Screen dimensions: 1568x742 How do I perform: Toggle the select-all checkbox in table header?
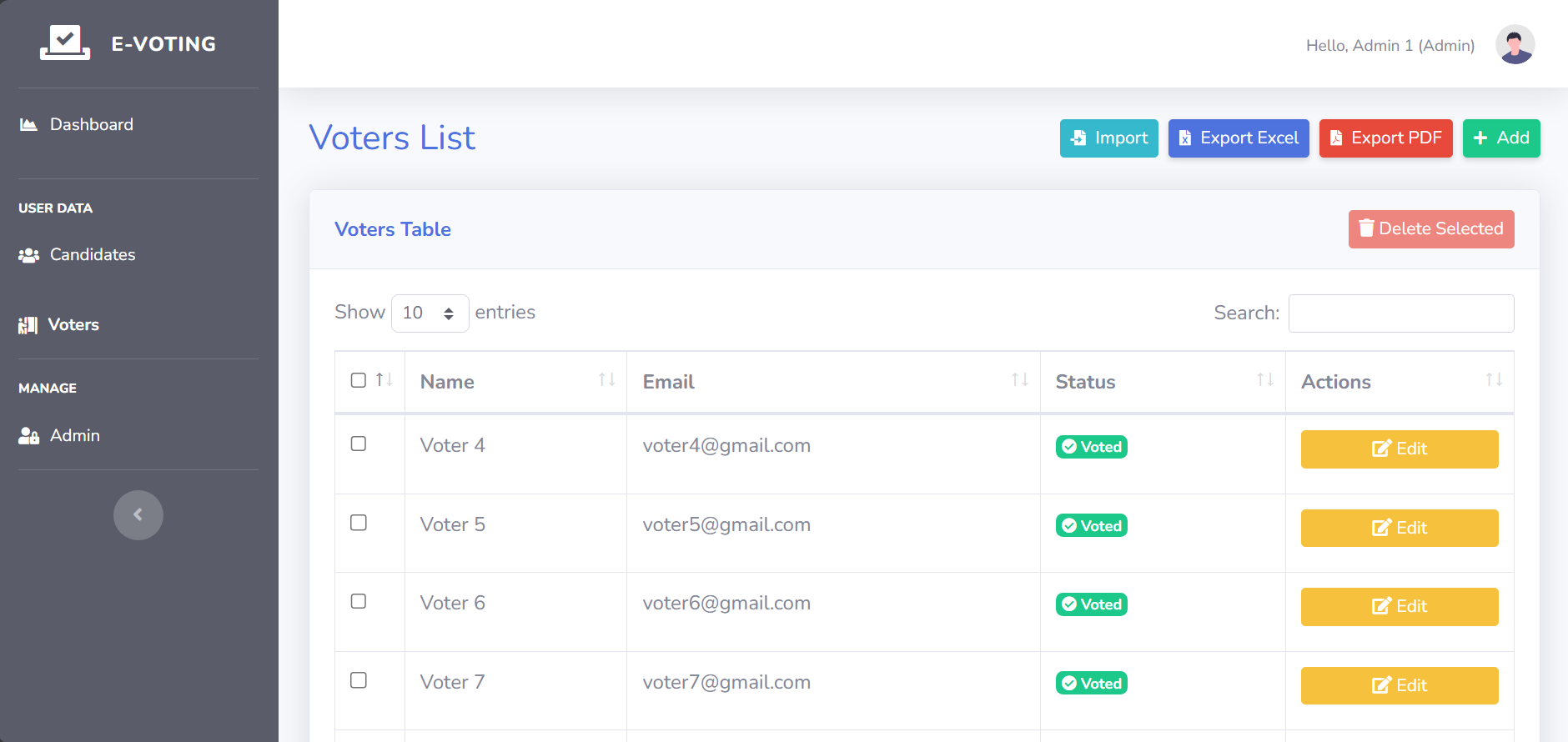[x=359, y=380]
